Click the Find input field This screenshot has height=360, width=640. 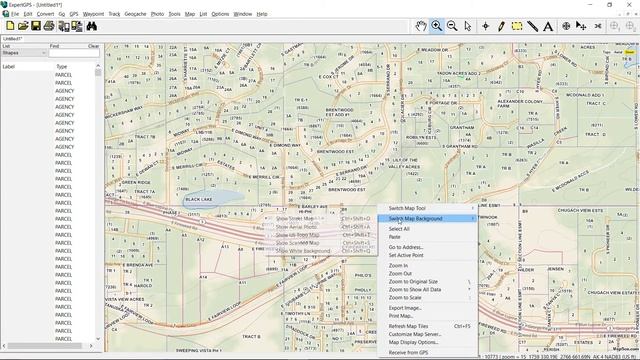pyautogui.click(x=74, y=53)
